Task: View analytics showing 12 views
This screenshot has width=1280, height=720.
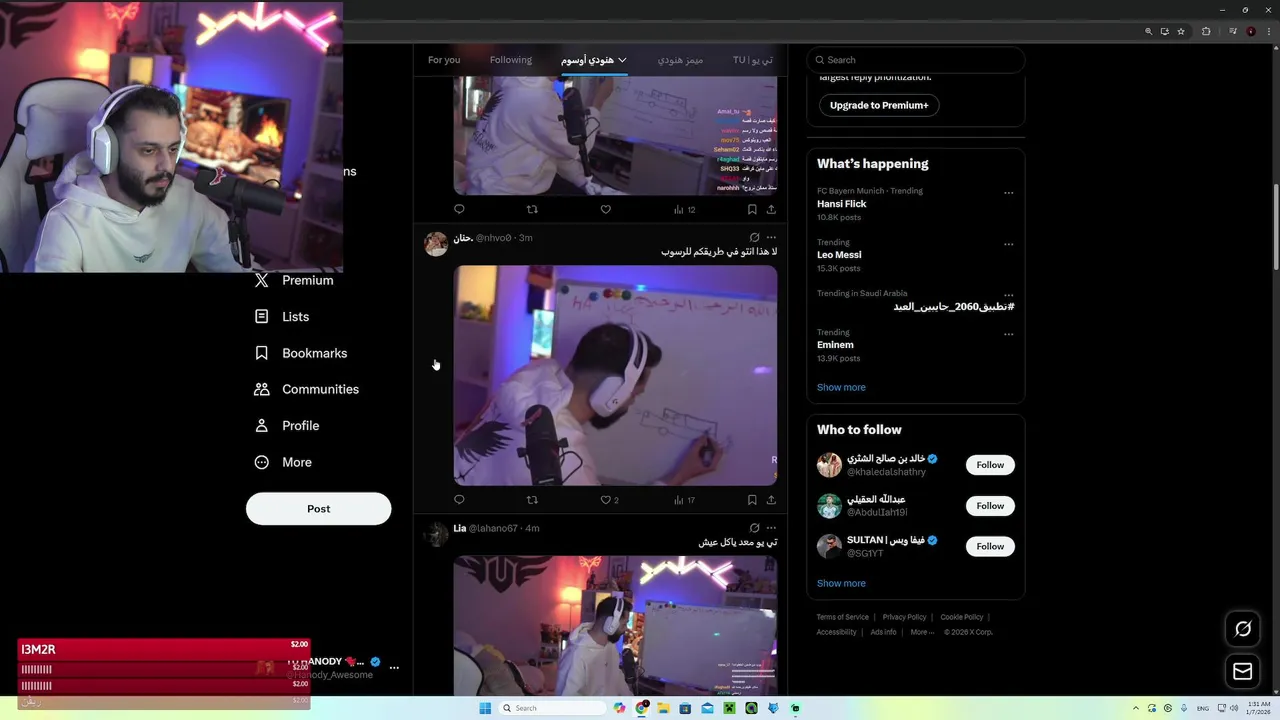Action: click(684, 210)
